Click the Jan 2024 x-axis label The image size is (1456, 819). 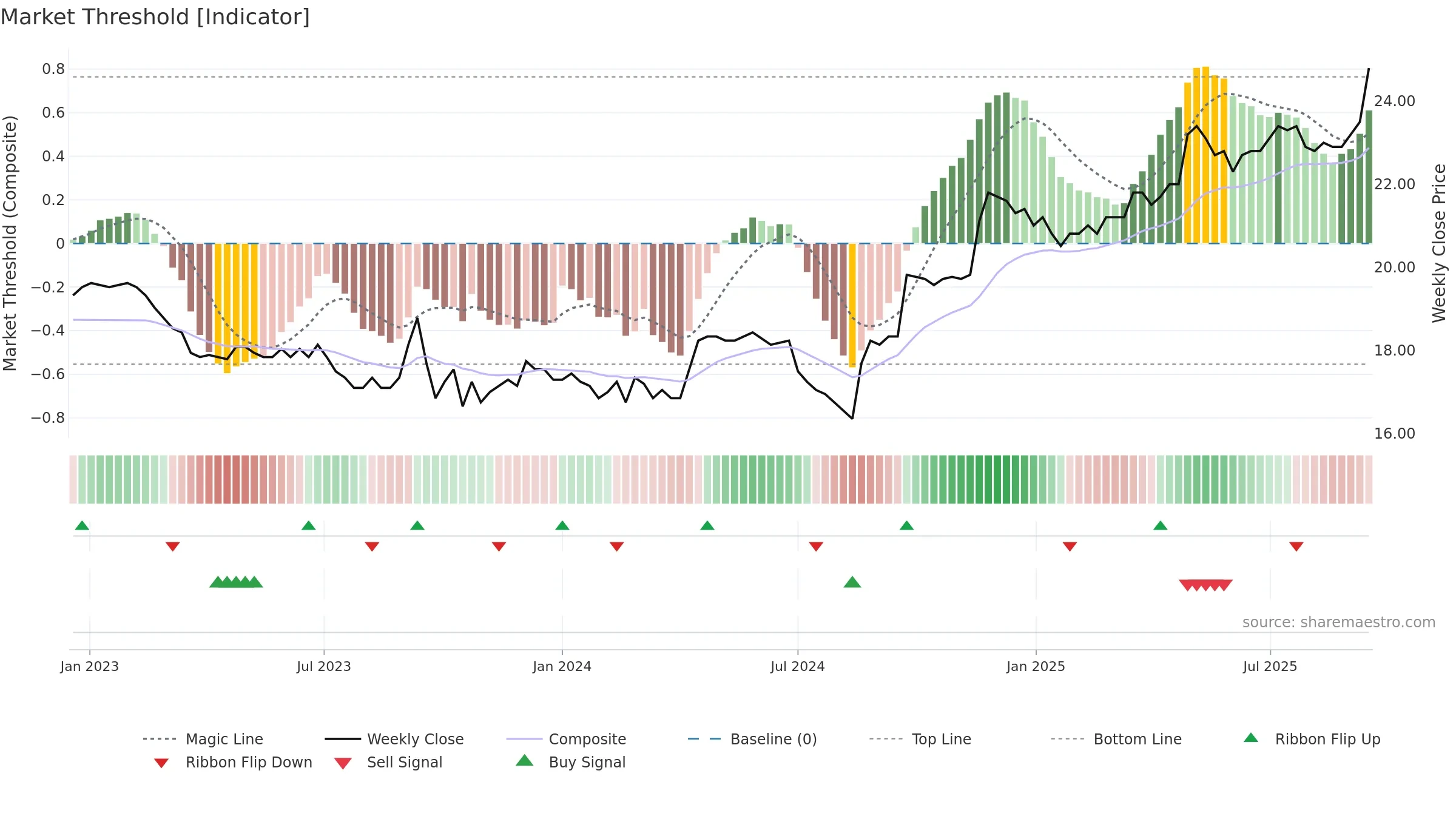tap(562, 666)
